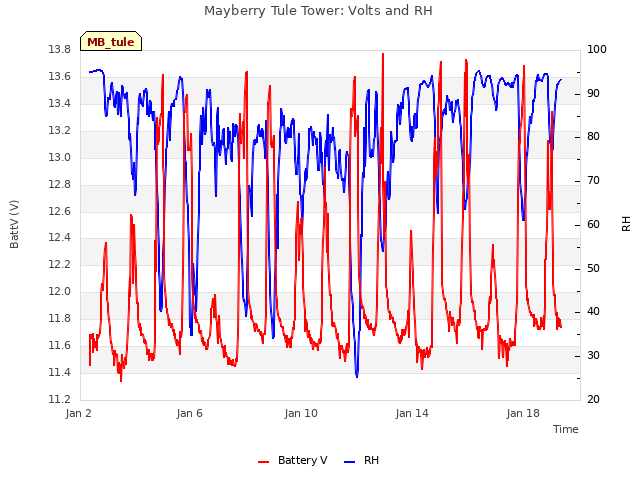Click the 12.6 tick on the BattV axis
Viewport: 640px width, 480px height.
(x=60, y=211)
